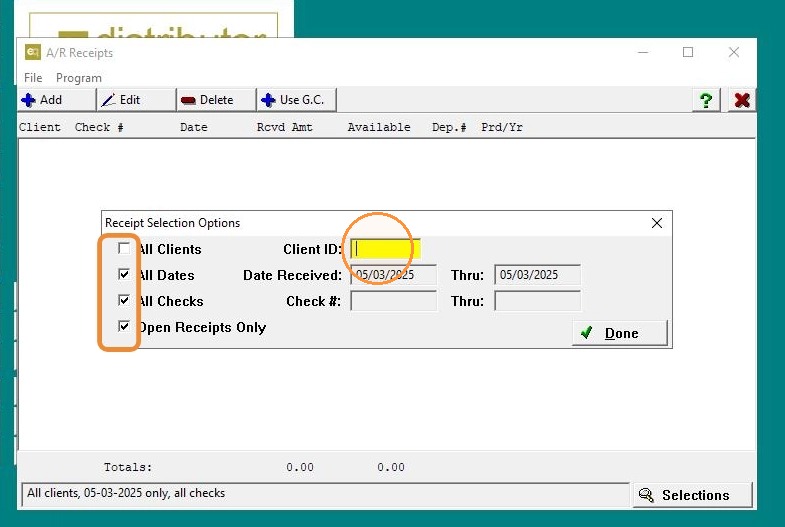Click the Date Received start field

pos(394,275)
